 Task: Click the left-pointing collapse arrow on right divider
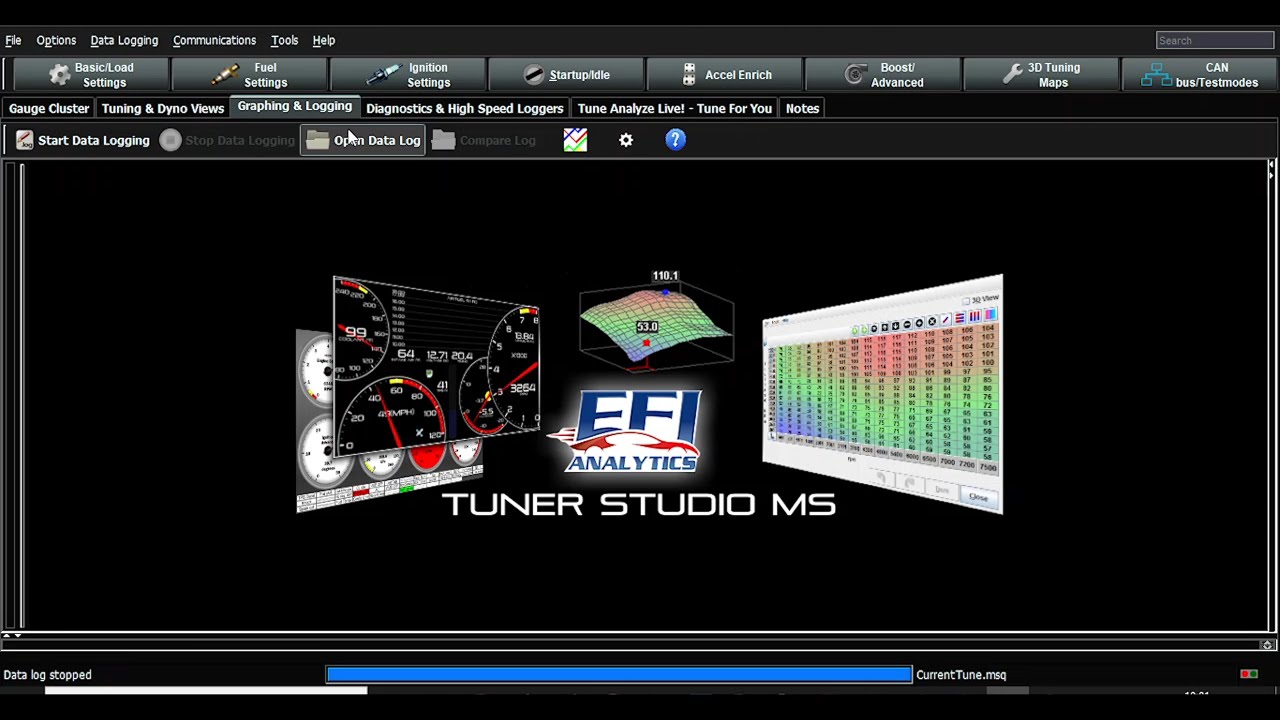(x=1272, y=164)
